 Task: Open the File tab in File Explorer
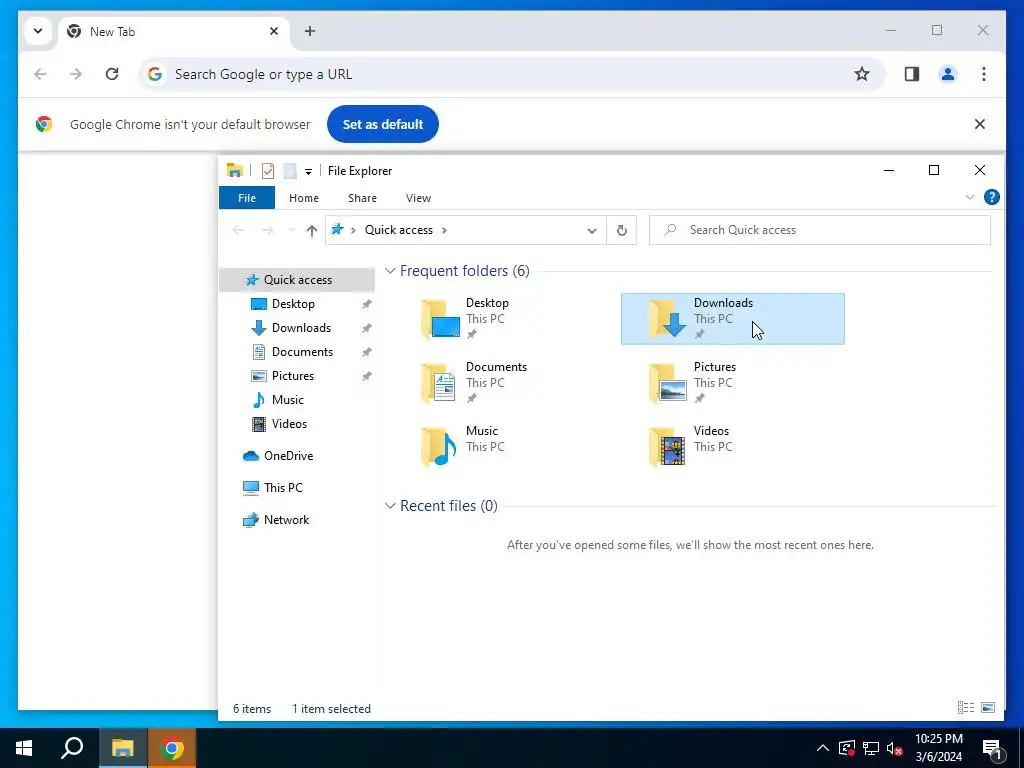[x=247, y=198]
